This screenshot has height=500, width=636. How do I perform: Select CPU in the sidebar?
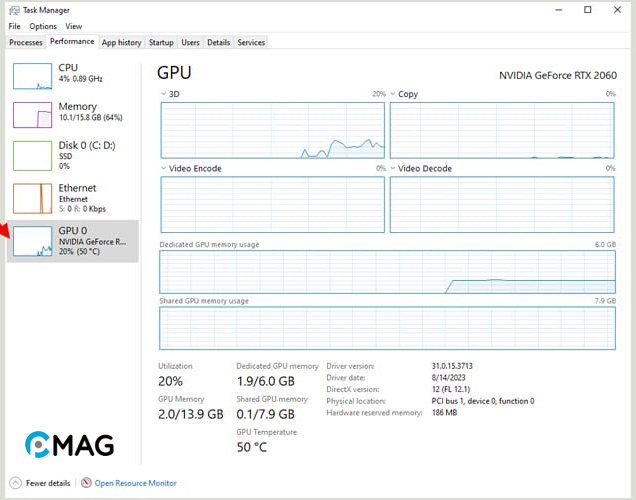(x=73, y=76)
